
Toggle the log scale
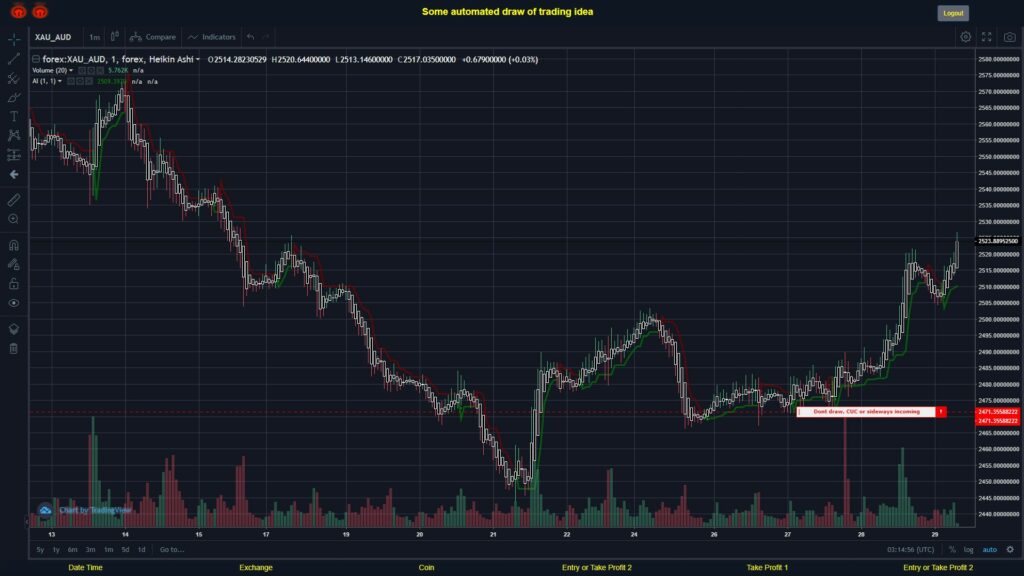coord(968,550)
